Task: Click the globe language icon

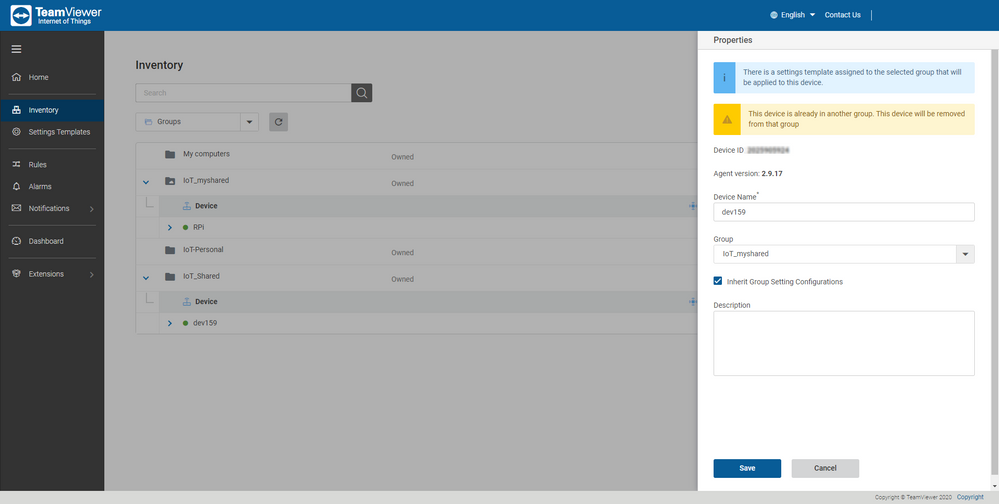Action: click(x=773, y=15)
